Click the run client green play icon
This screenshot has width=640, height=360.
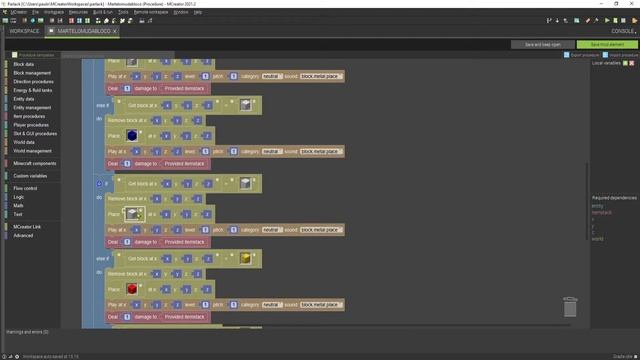tap(607, 20)
